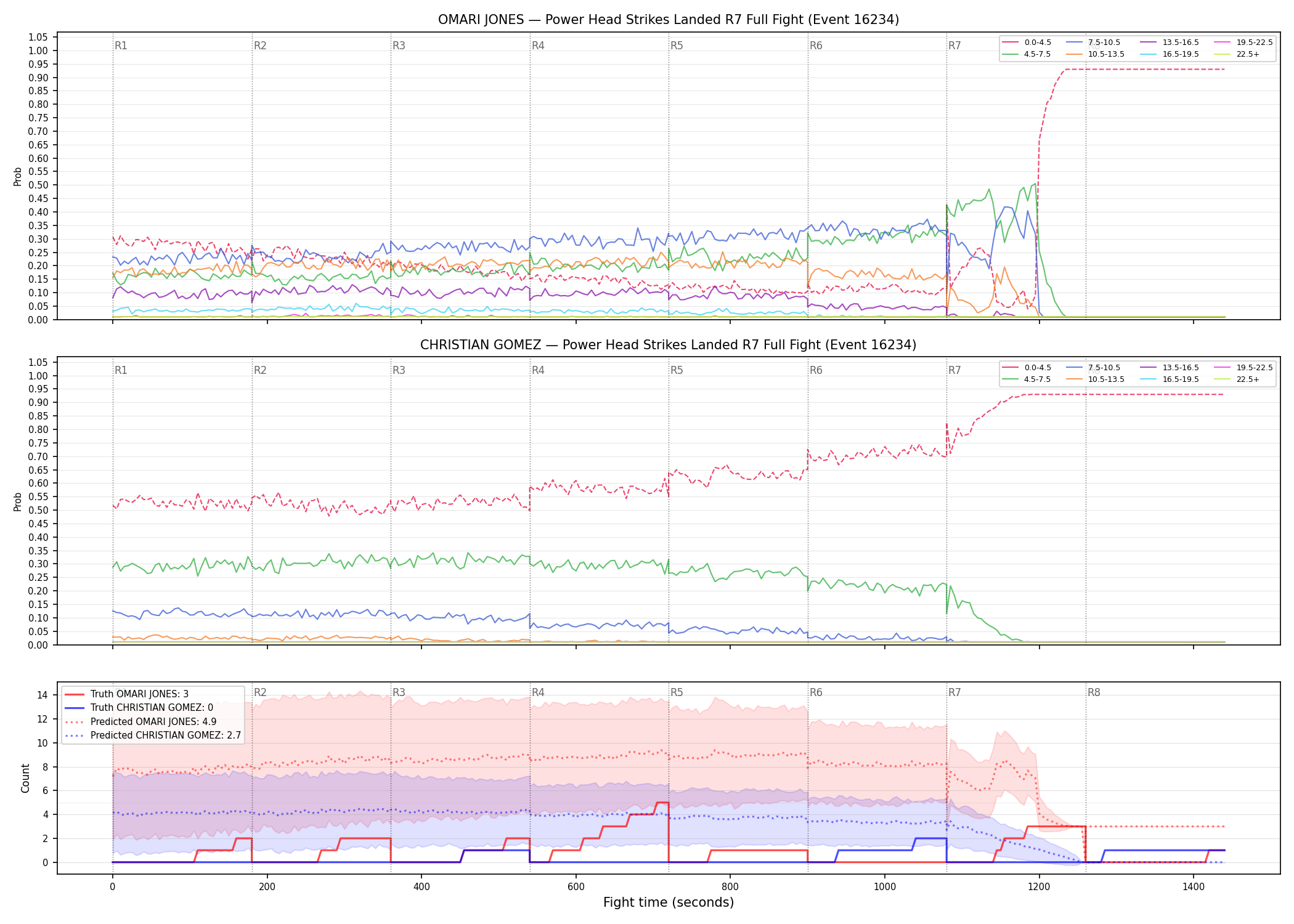
Task: Click the 600 tick label on the x-axis
Action: pyautogui.click(x=576, y=887)
